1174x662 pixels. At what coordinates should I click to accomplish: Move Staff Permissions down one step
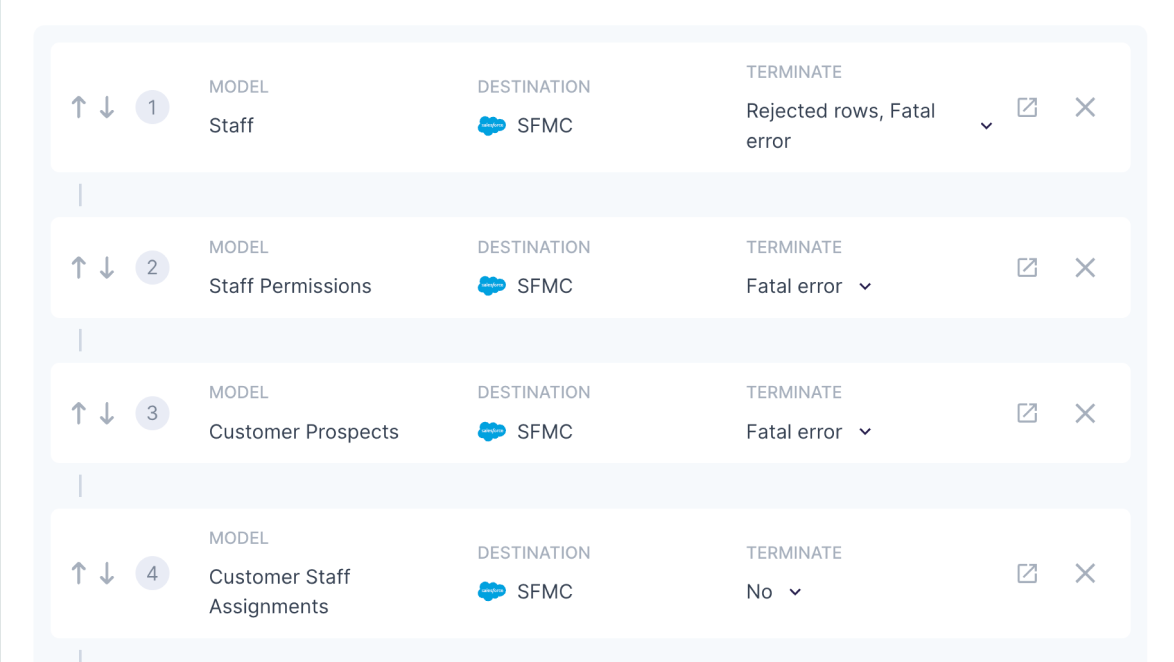pyautogui.click(x=107, y=267)
